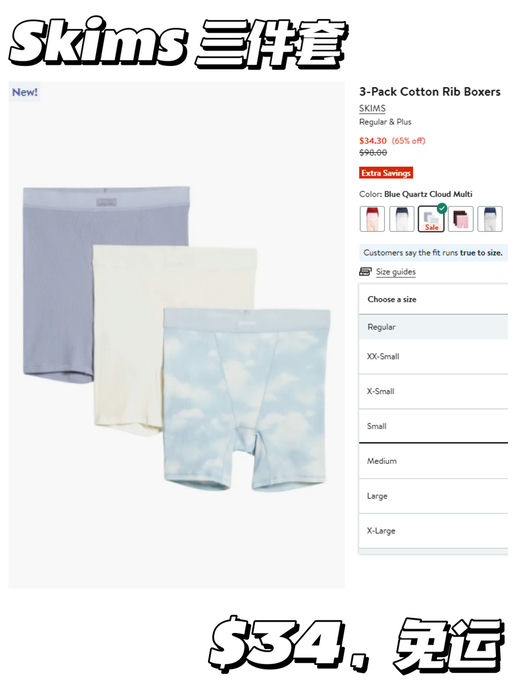Select the burgundy and pink color swatch
This screenshot has width=512, height=683.
point(461,219)
